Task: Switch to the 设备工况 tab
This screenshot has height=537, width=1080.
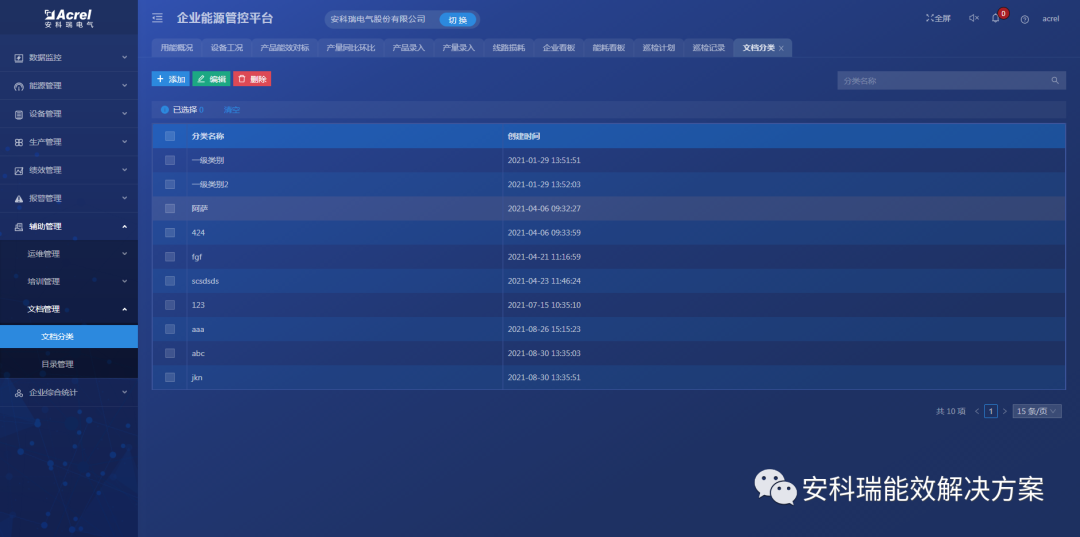Action: (227, 48)
